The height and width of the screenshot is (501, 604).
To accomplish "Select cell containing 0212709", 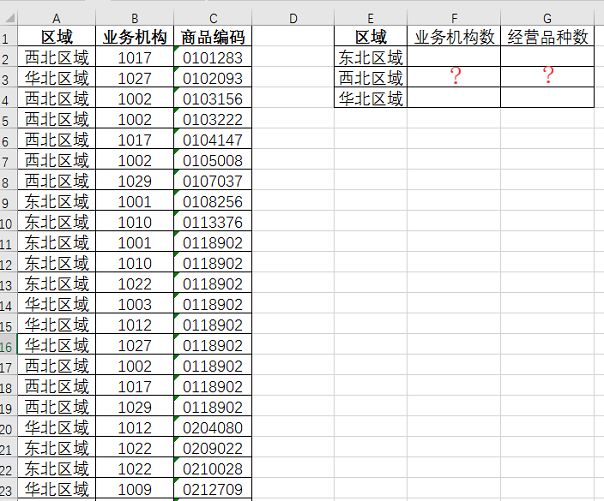I will pyautogui.click(x=213, y=489).
